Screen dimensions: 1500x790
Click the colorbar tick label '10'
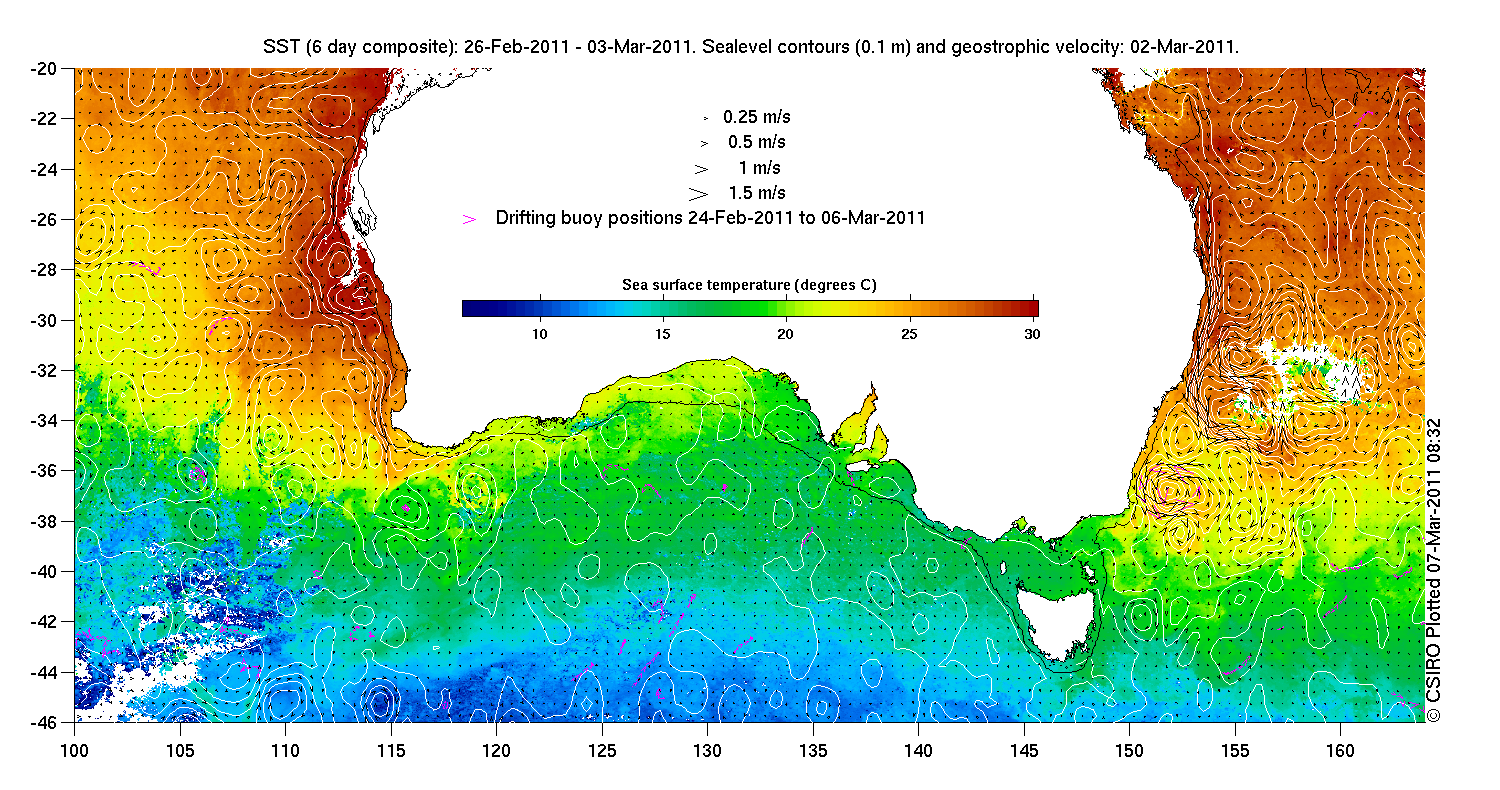pos(539,334)
